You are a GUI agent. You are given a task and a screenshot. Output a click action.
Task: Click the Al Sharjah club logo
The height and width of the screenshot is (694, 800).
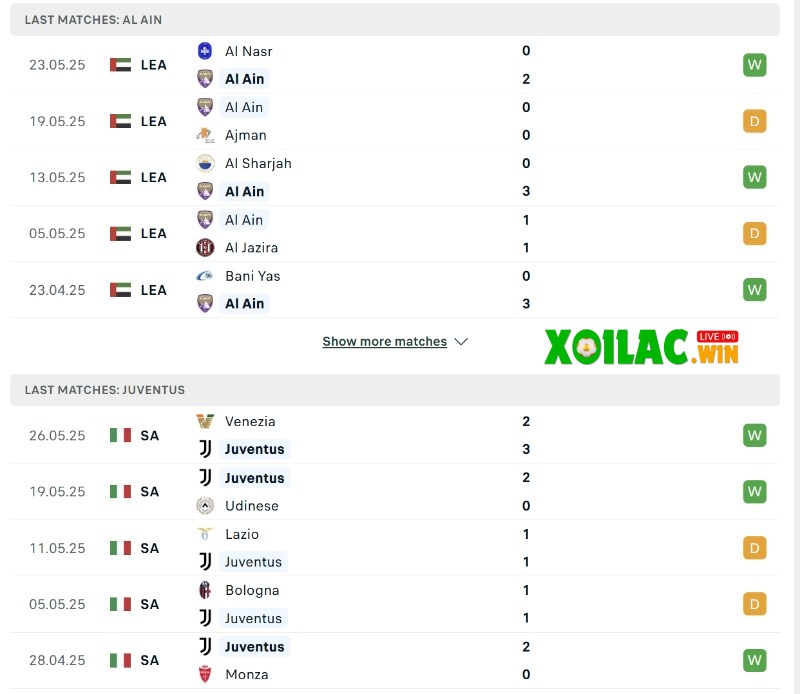[x=205, y=163]
